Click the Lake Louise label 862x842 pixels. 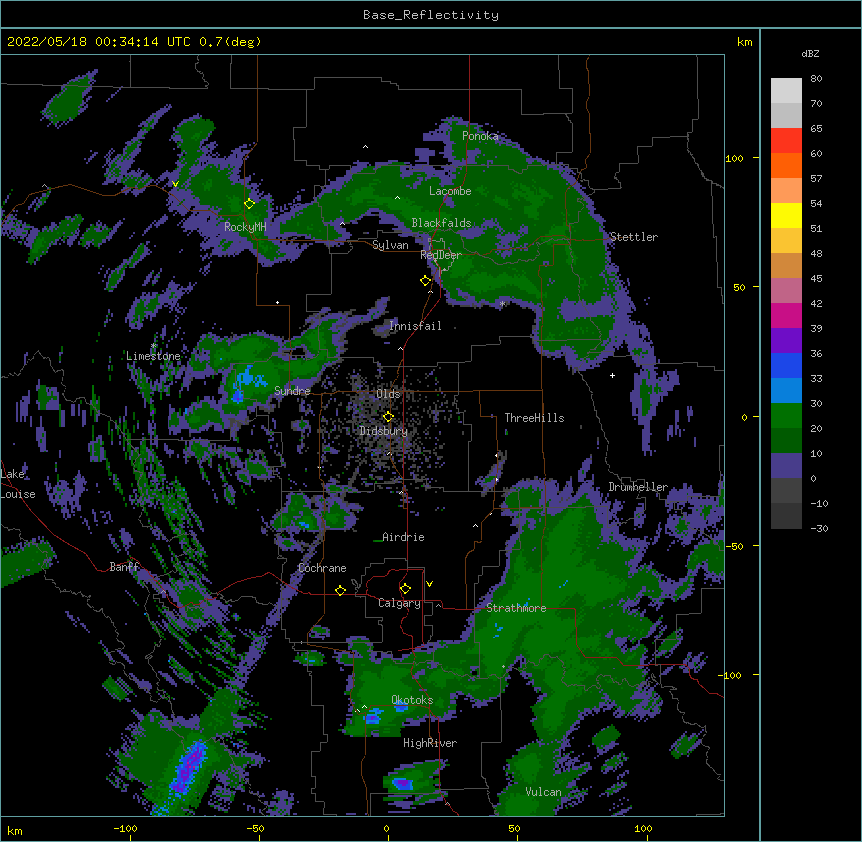18,484
